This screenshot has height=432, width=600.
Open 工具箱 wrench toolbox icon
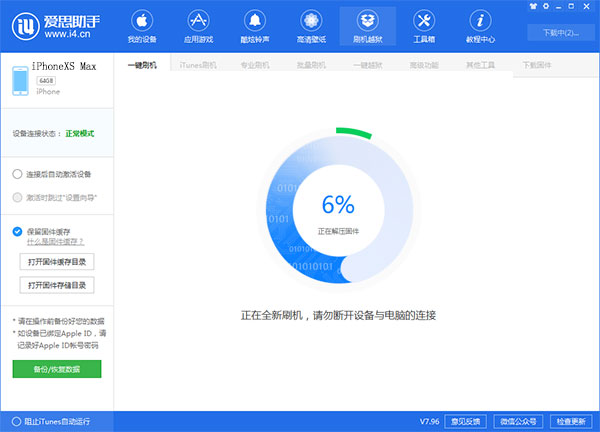coord(424,21)
